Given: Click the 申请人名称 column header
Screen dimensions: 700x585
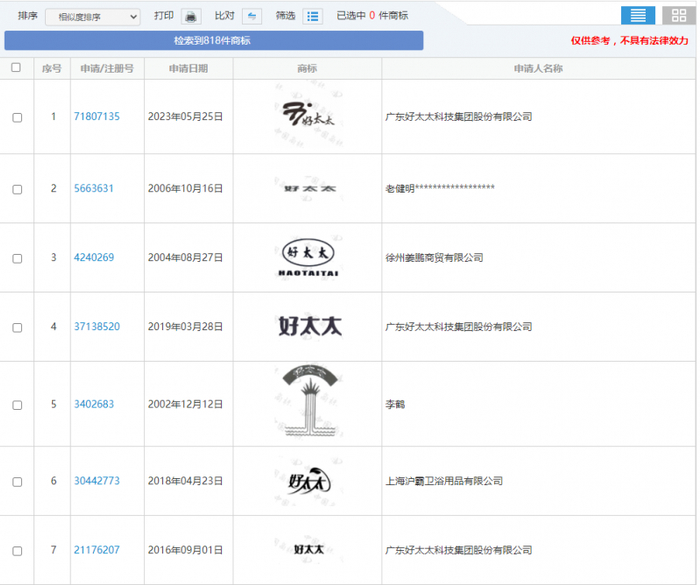Looking at the screenshot, I should click(538, 69).
